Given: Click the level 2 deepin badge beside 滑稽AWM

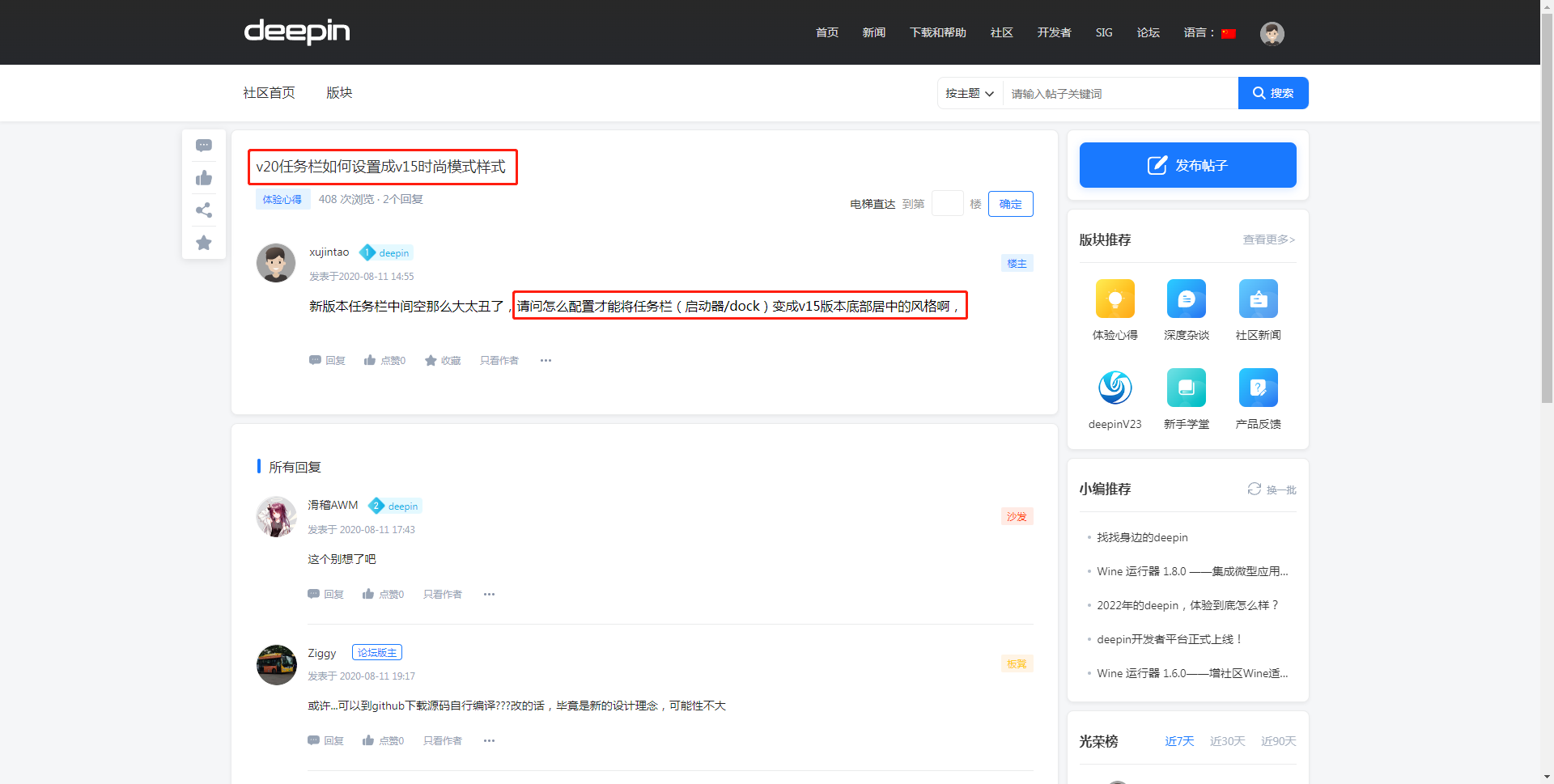Looking at the screenshot, I should click(x=395, y=506).
